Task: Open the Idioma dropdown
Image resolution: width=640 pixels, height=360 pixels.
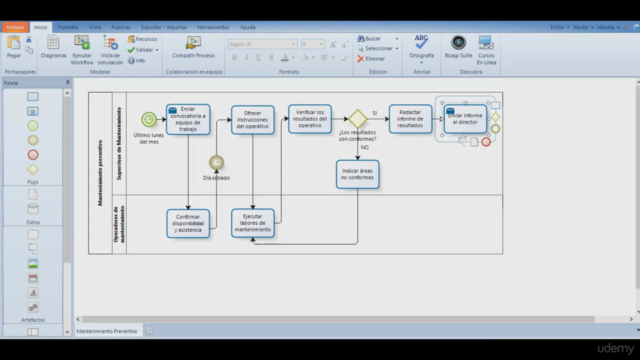Action: 608,27
